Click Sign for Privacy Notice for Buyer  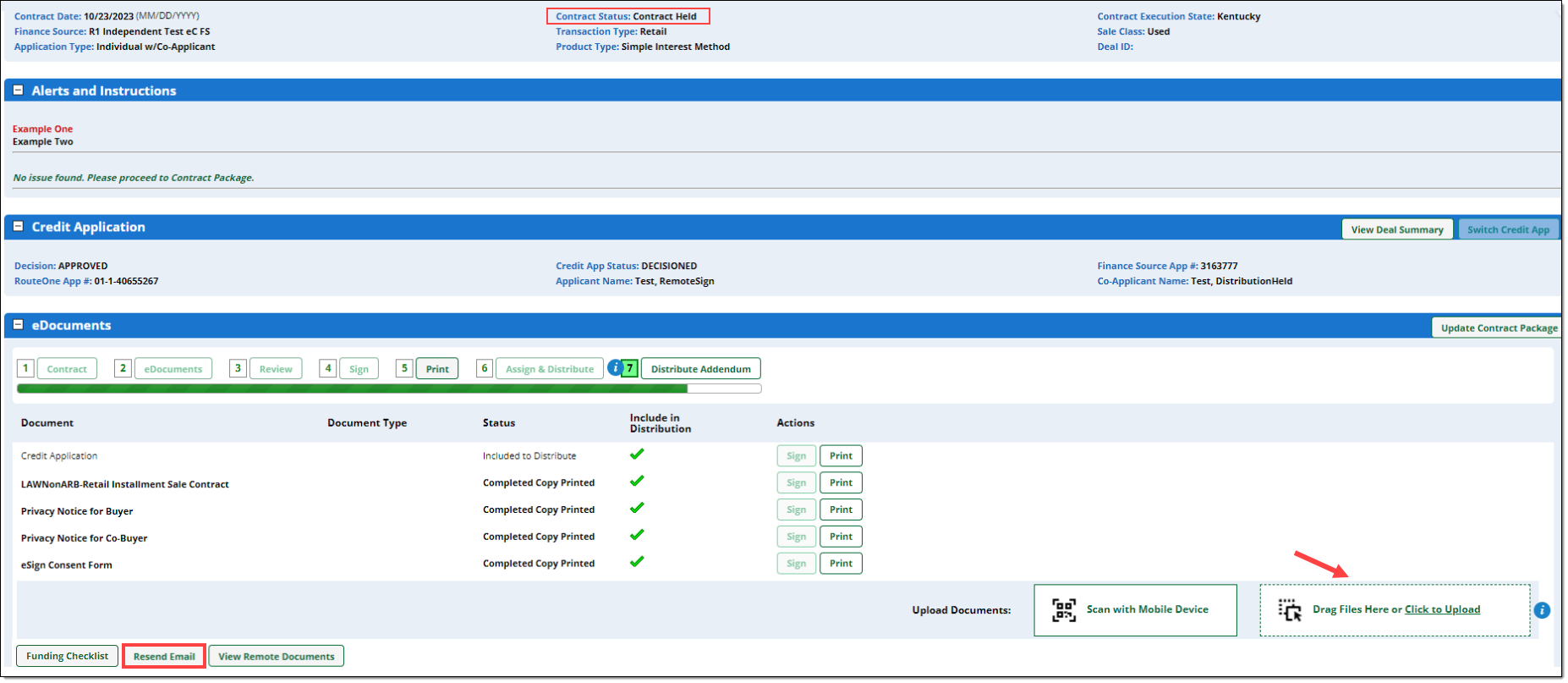click(x=797, y=510)
